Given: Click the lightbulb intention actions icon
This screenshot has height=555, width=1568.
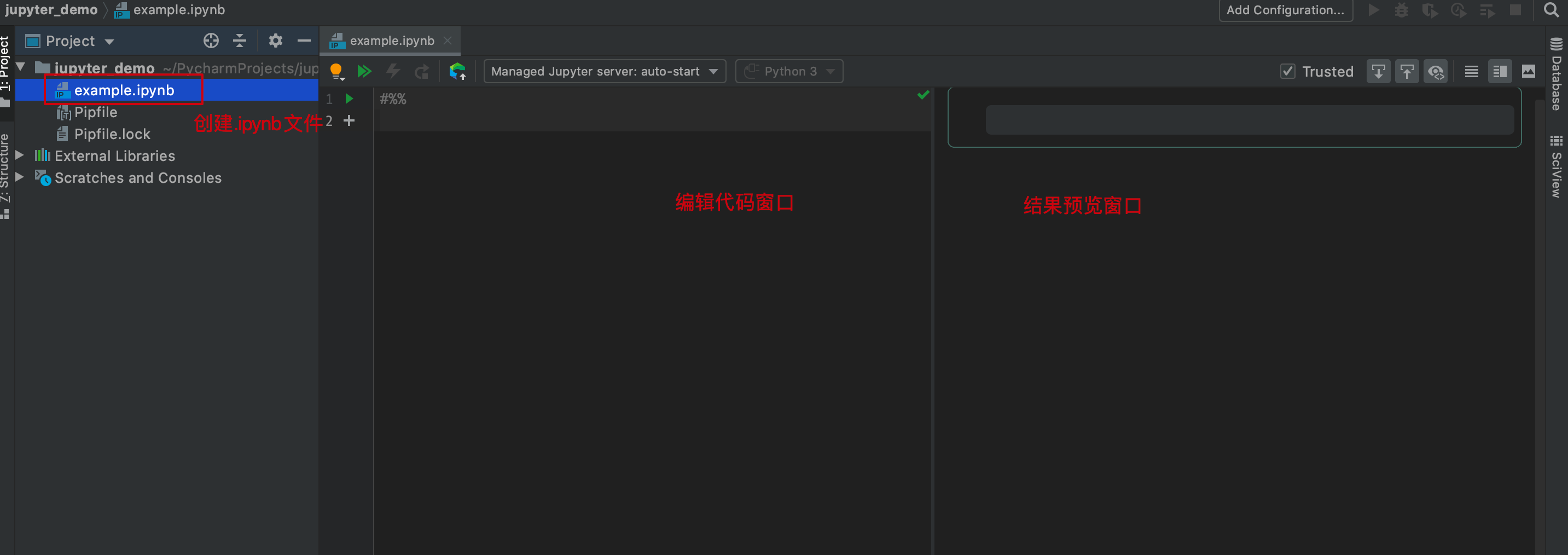Looking at the screenshot, I should point(336,71).
